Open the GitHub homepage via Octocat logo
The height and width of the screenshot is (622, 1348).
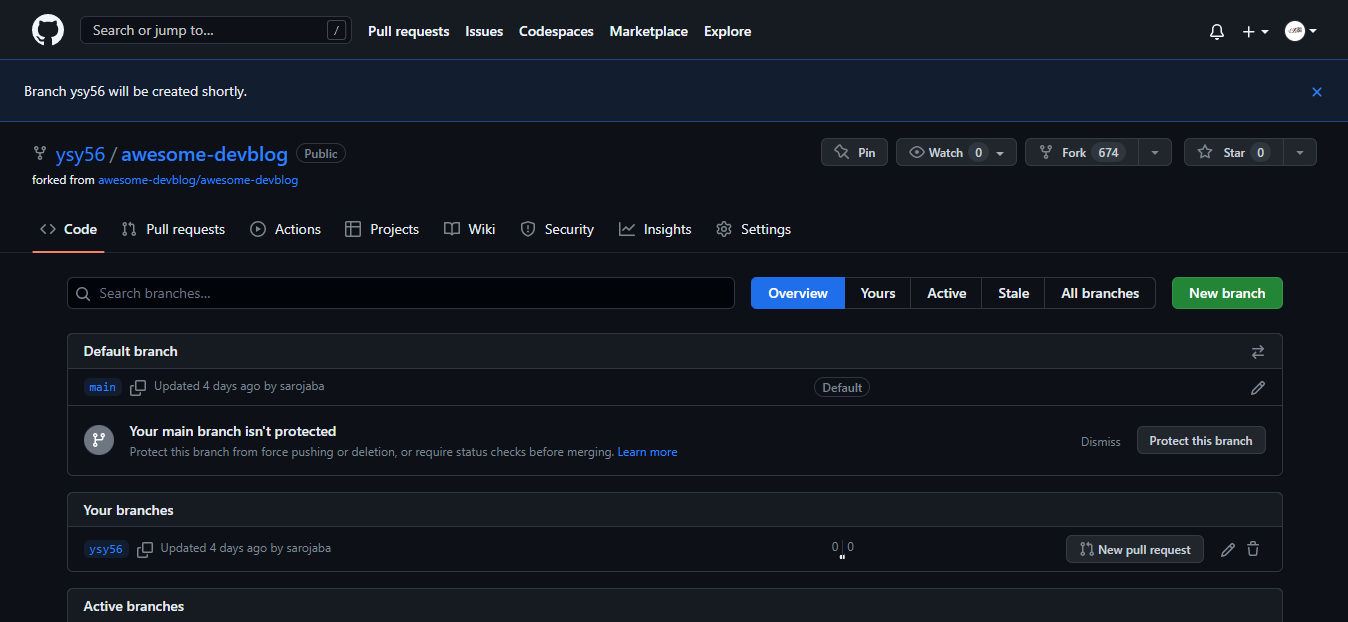pyautogui.click(x=48, y=30)
